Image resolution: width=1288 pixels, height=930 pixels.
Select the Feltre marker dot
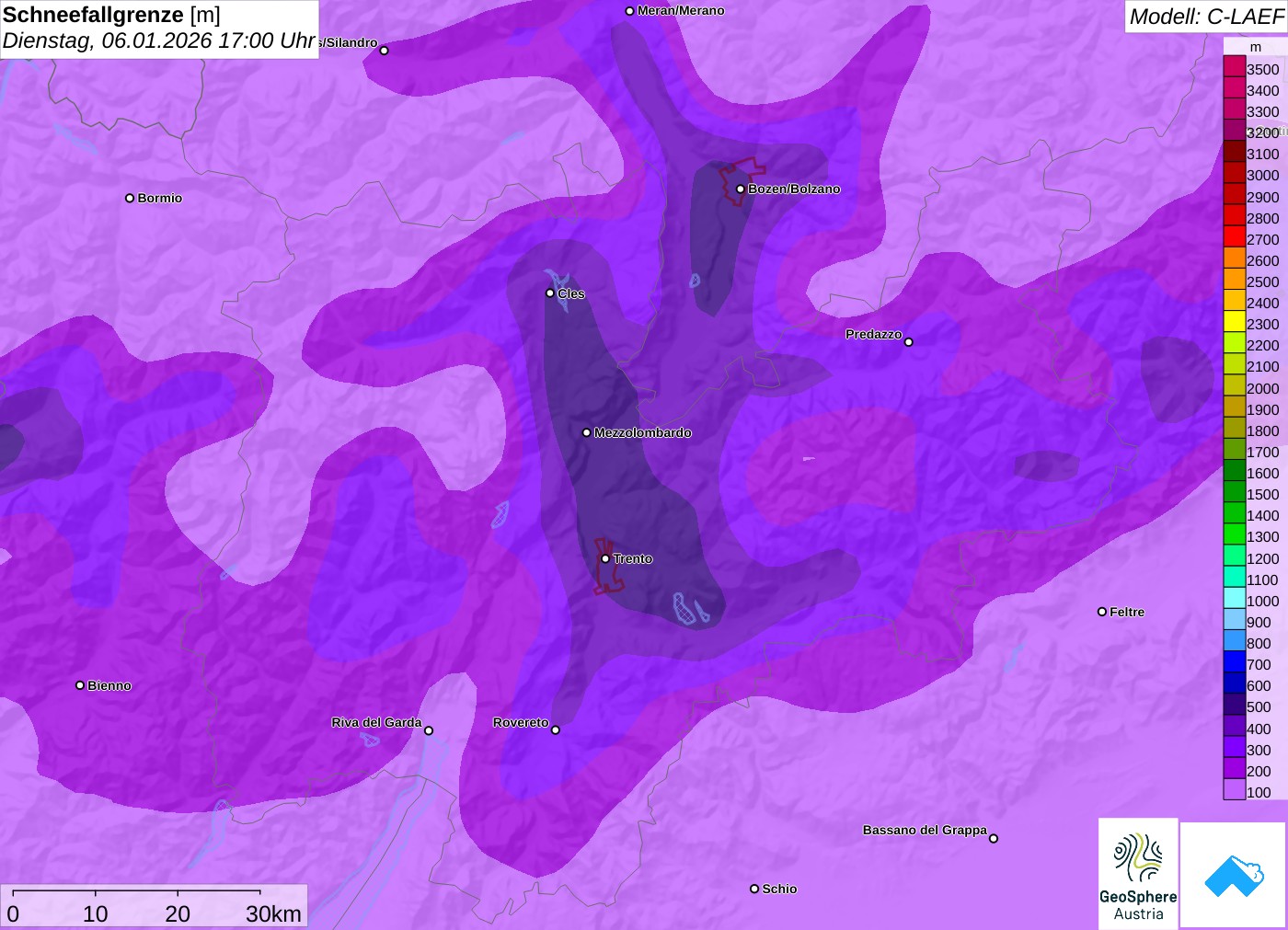coord(1102,612)
